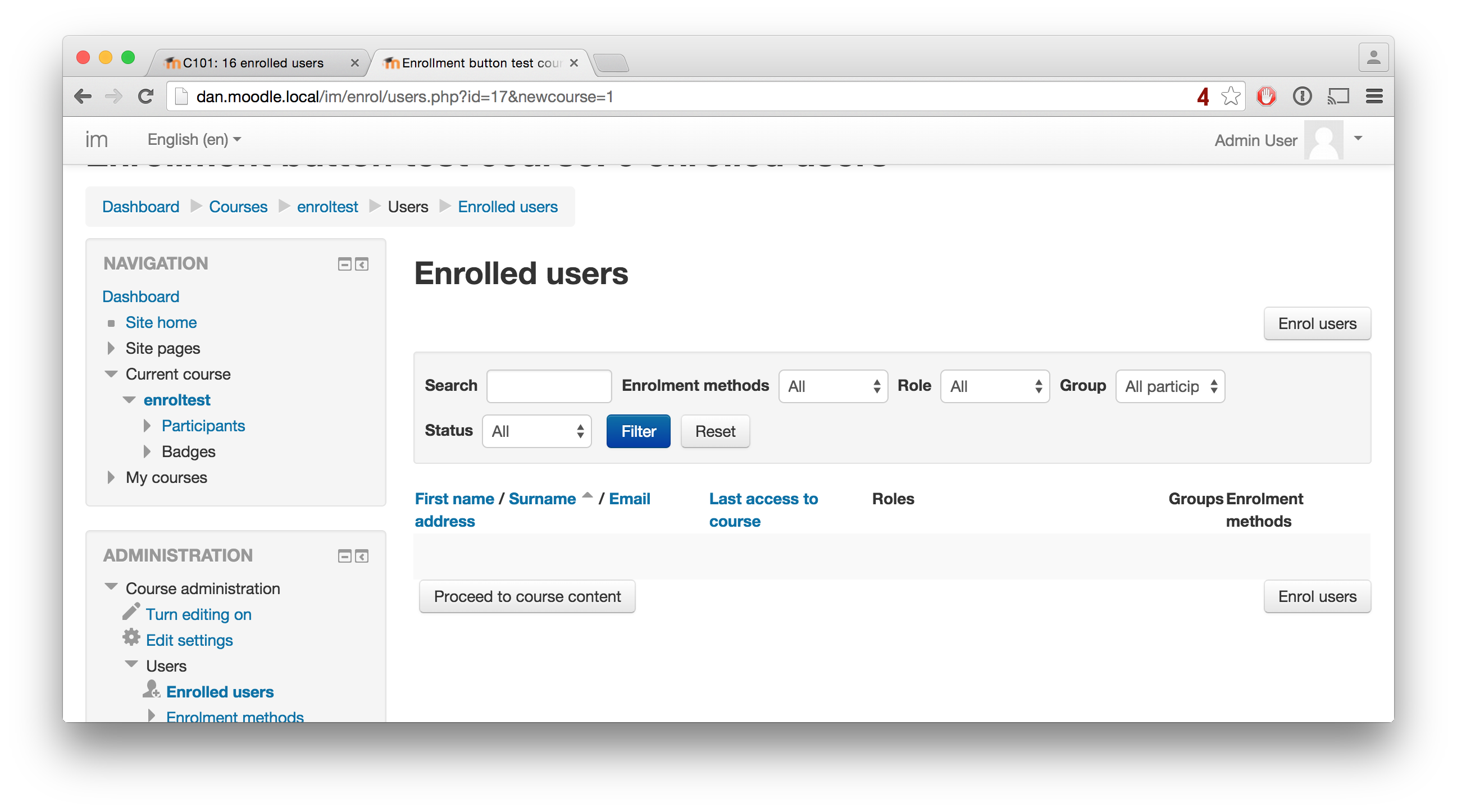The image size is (1457, 812).
Task: Hide the Administration block with its minus icon
Action: (x=344, y=556)
